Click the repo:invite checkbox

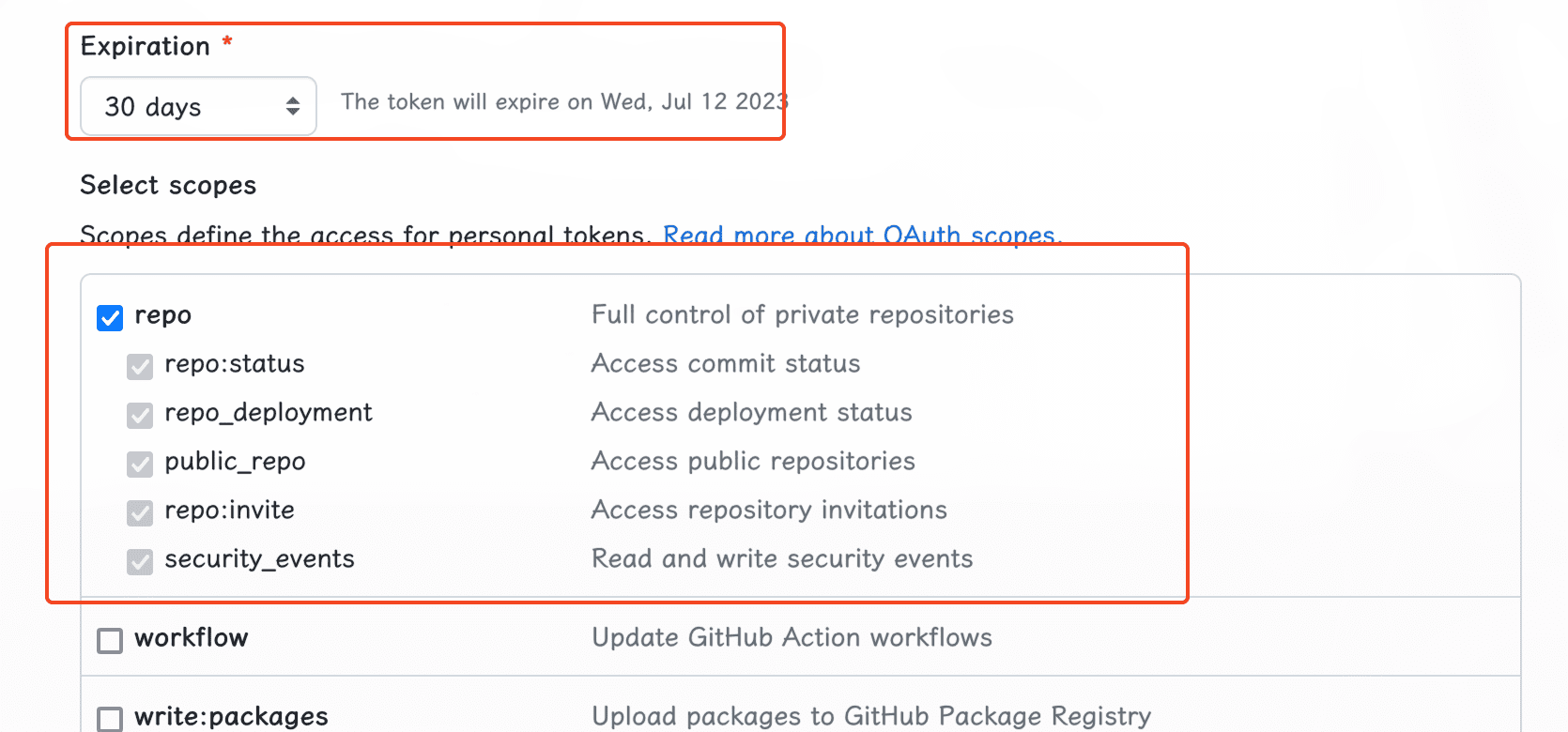[x=140, y=512]
